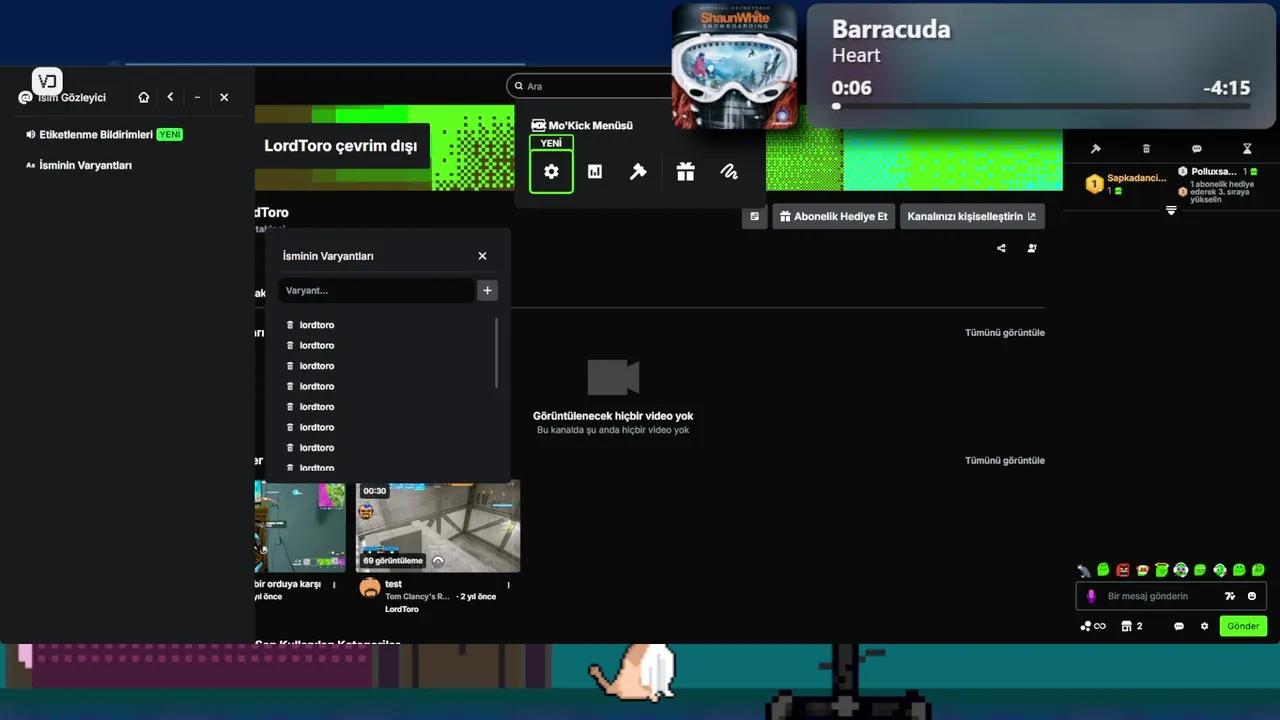Viewport: 1280px width, 720px height.
Task: Expand the leaderboard with the double-chevron arrow
Action: tap(1171, 210)
